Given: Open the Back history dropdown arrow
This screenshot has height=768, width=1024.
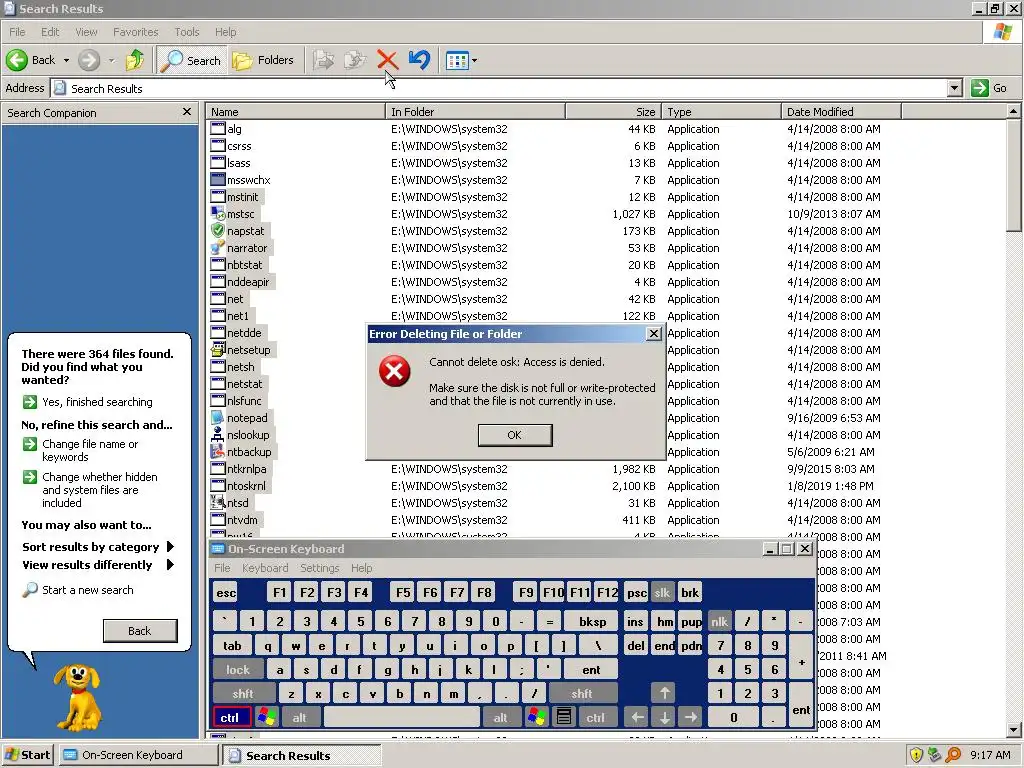Looking at the screenshot, I should click(66, 60).
